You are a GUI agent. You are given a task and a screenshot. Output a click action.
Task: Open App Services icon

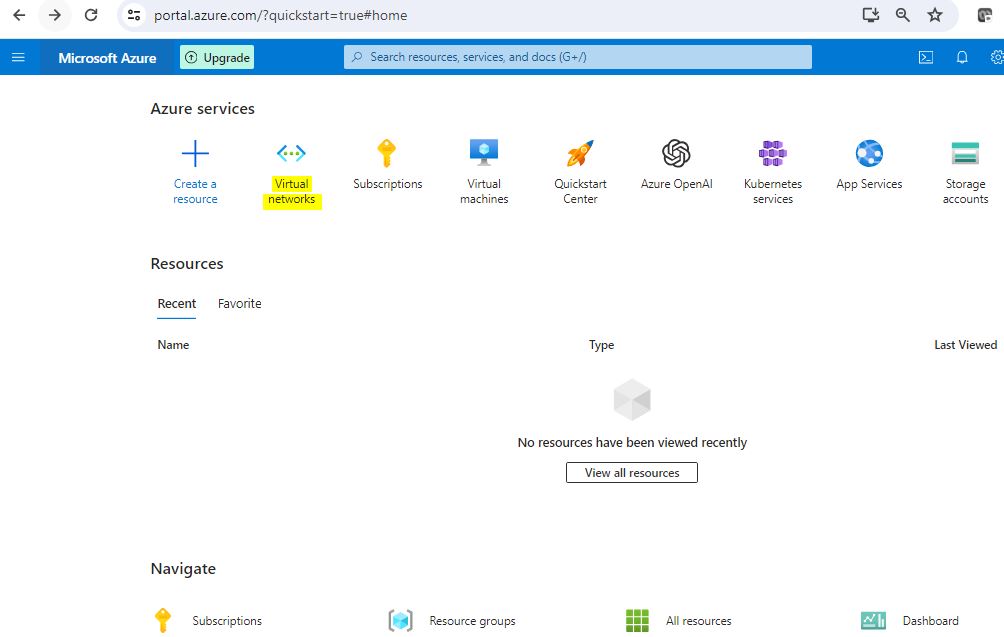869,154
